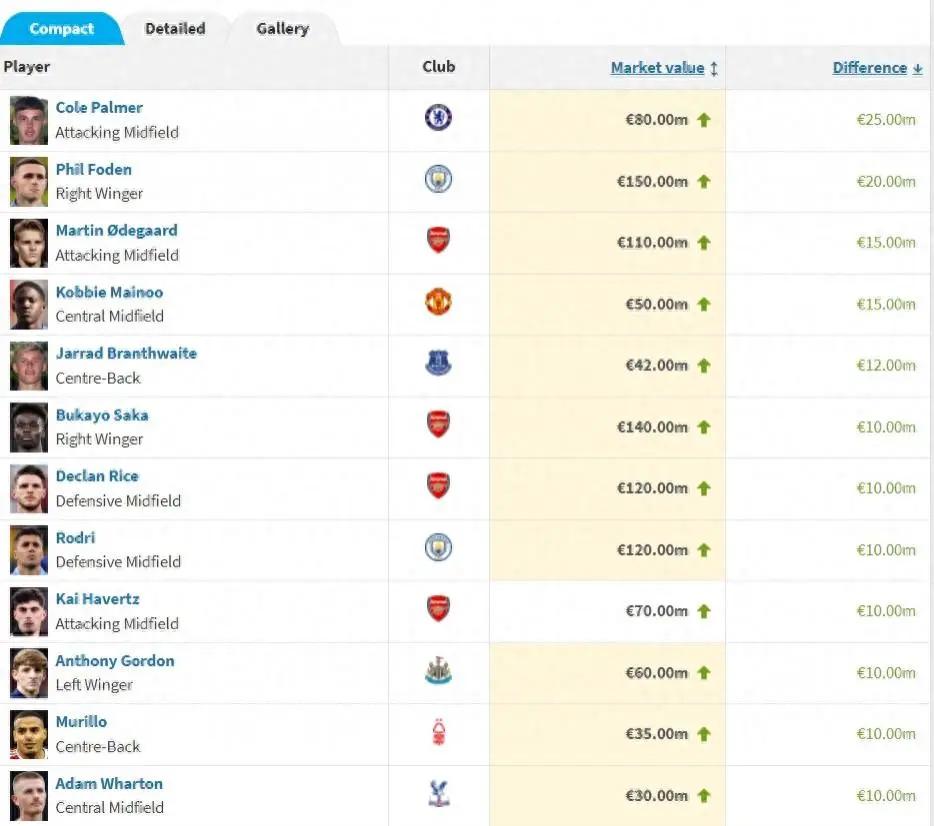Click green up arrow next to Cole Palmer's €80.00m

tap(703, 120)
